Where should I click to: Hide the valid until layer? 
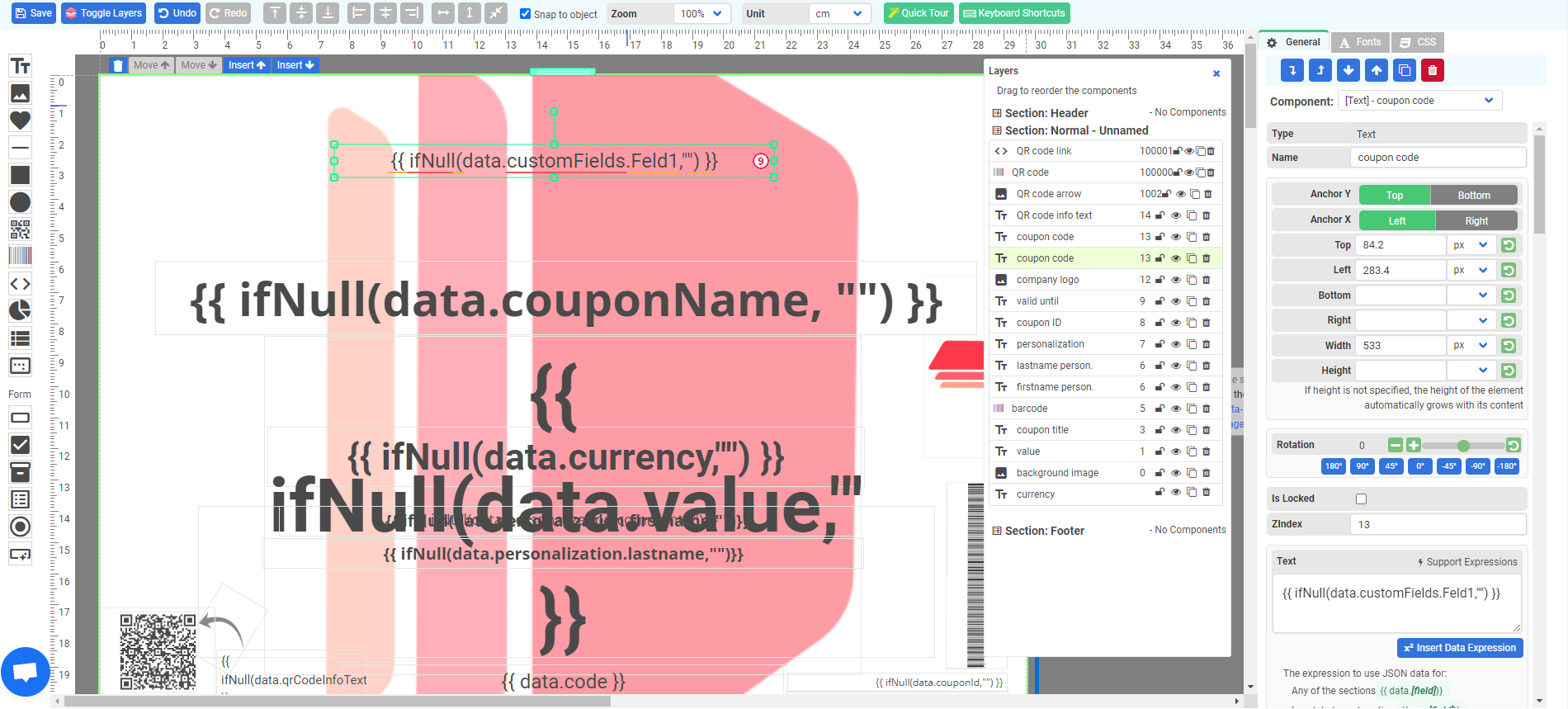pos(1176,301)
